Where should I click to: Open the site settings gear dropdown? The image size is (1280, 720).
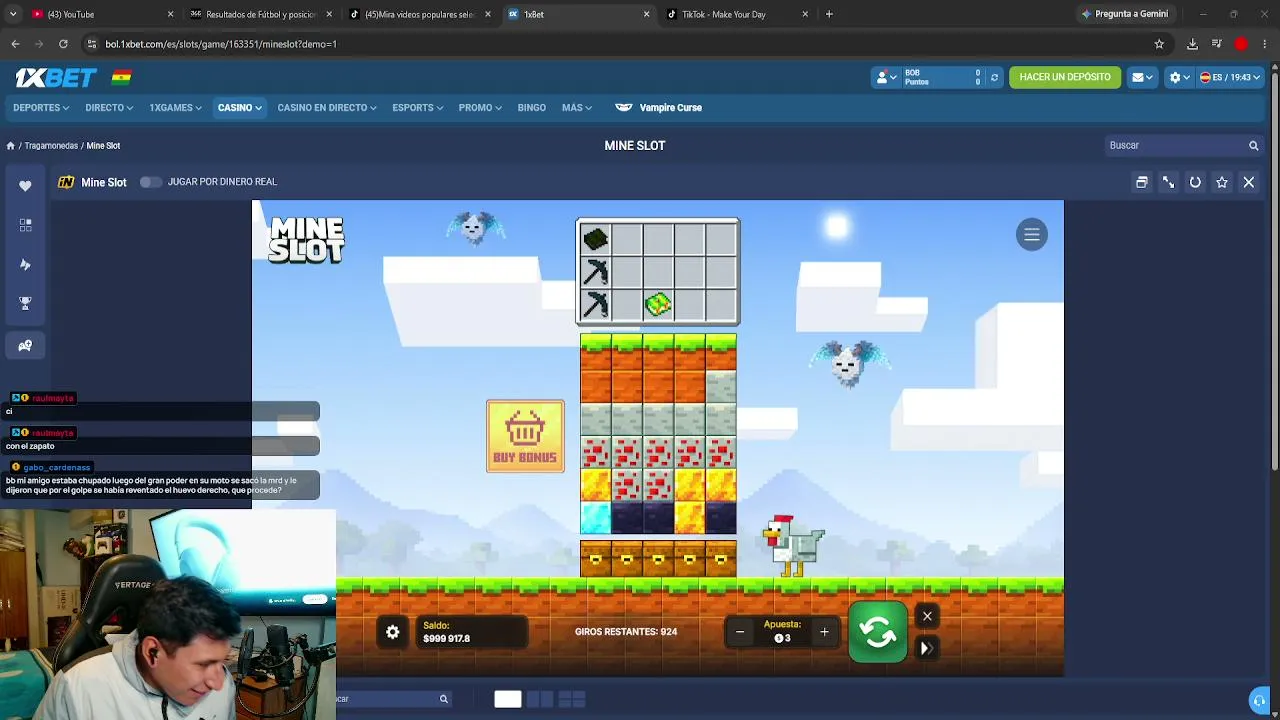point(1180,77)
